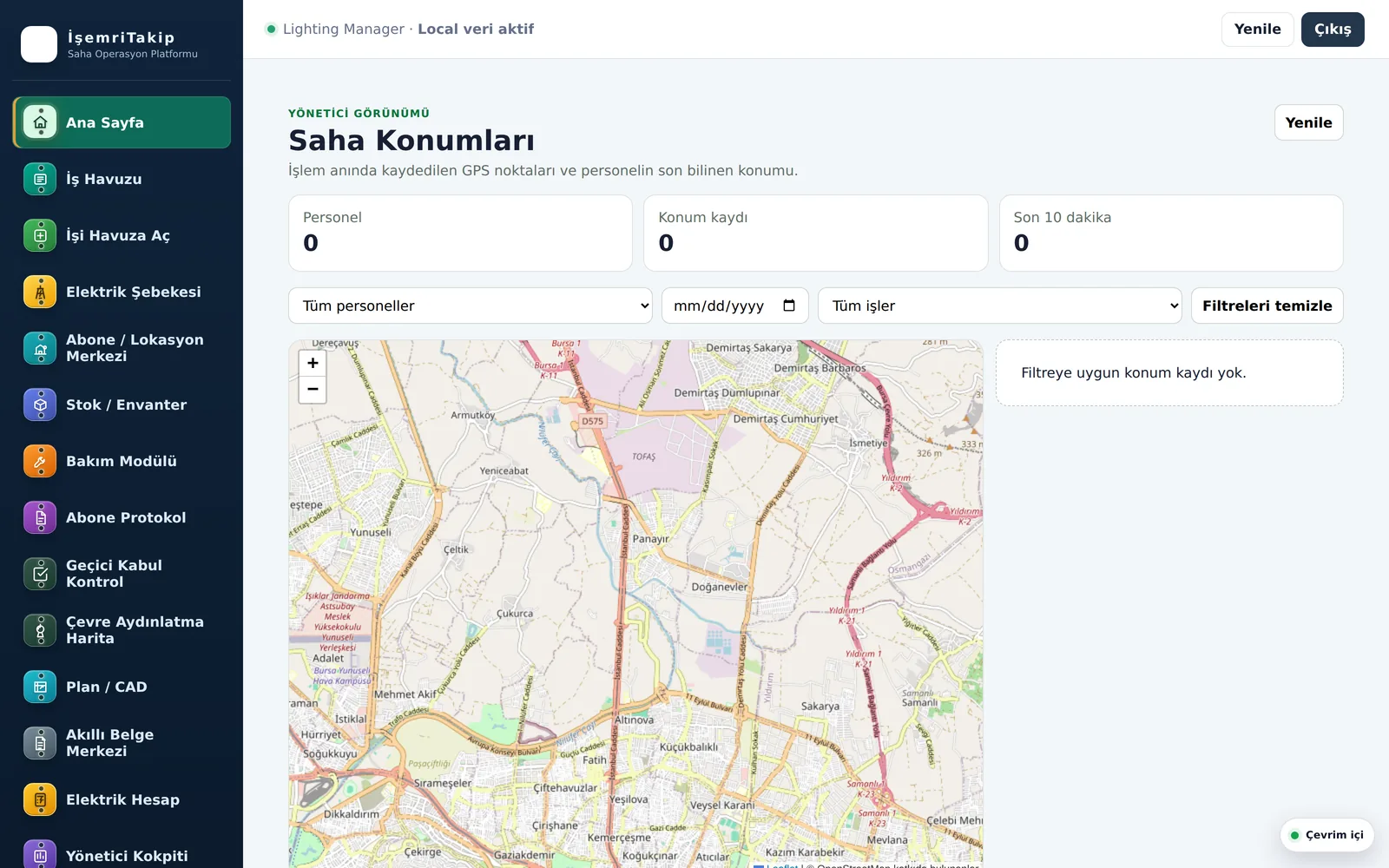Image resolution: width=1389 pixels, height=868 pixels.
Task: Click the Saha Konumları heading
Action: click(x=411, y=140)
